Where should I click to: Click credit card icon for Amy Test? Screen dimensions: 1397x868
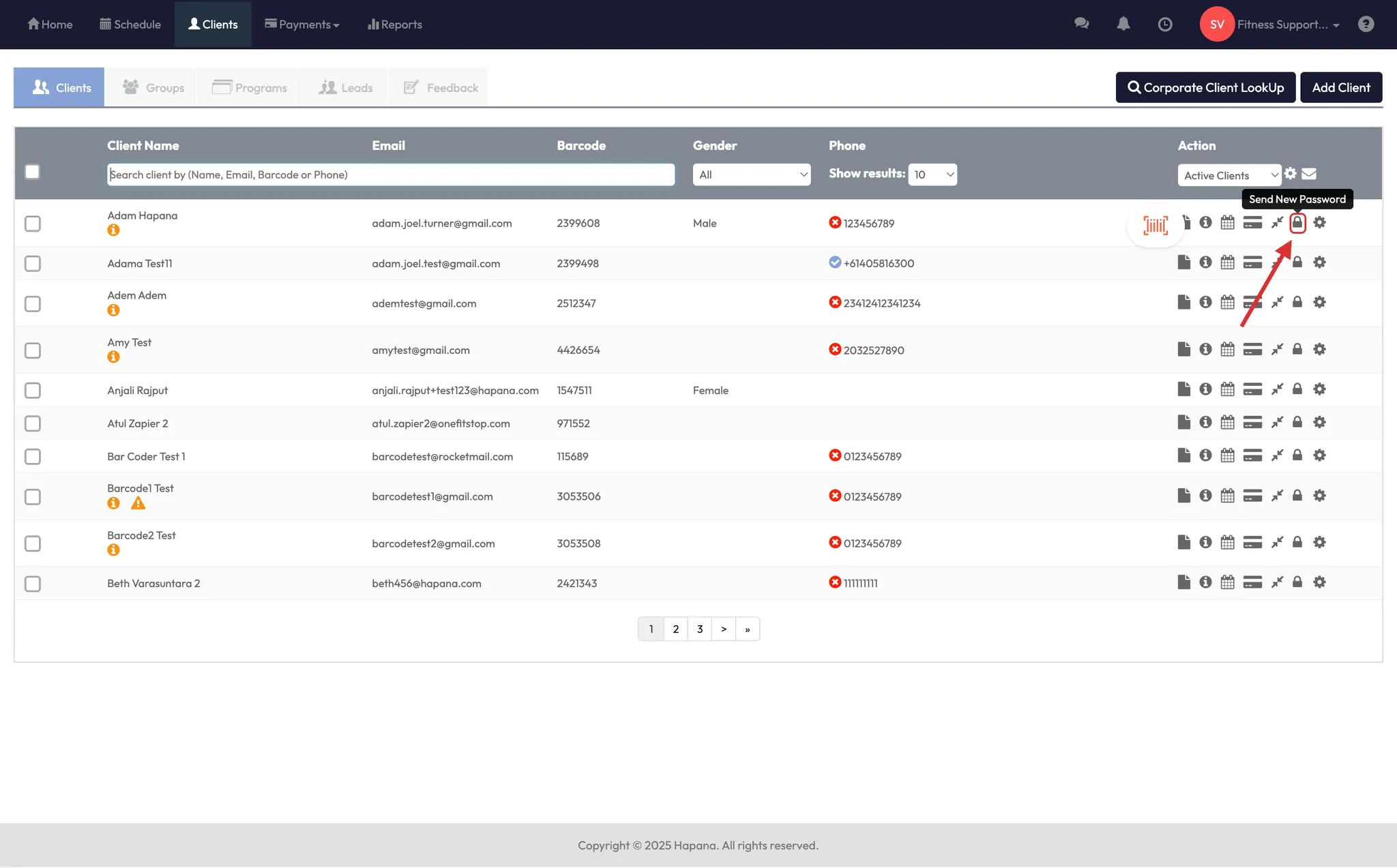(1252, 350)
